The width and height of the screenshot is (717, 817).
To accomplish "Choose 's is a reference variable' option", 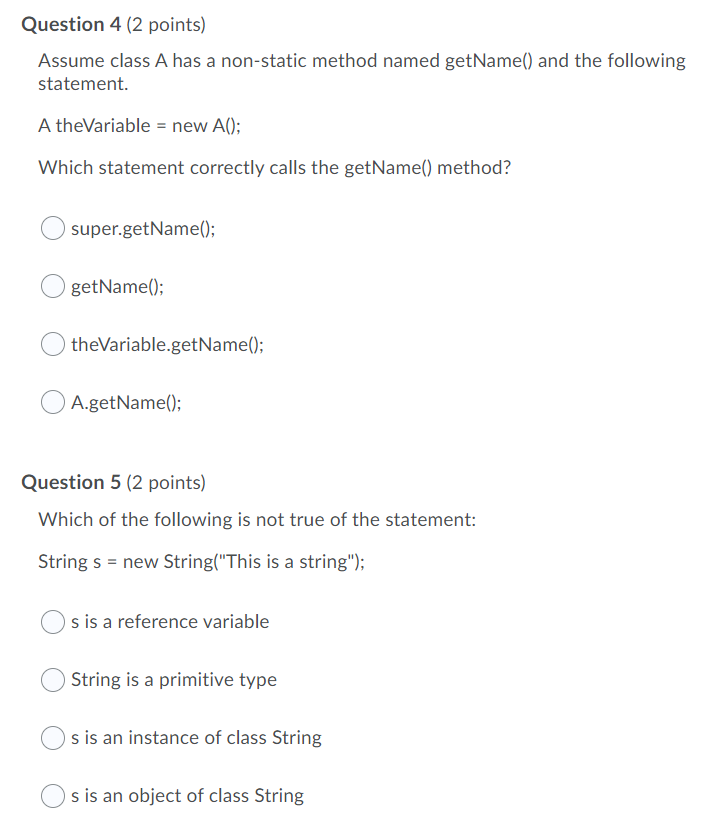I will click(170, 621).
